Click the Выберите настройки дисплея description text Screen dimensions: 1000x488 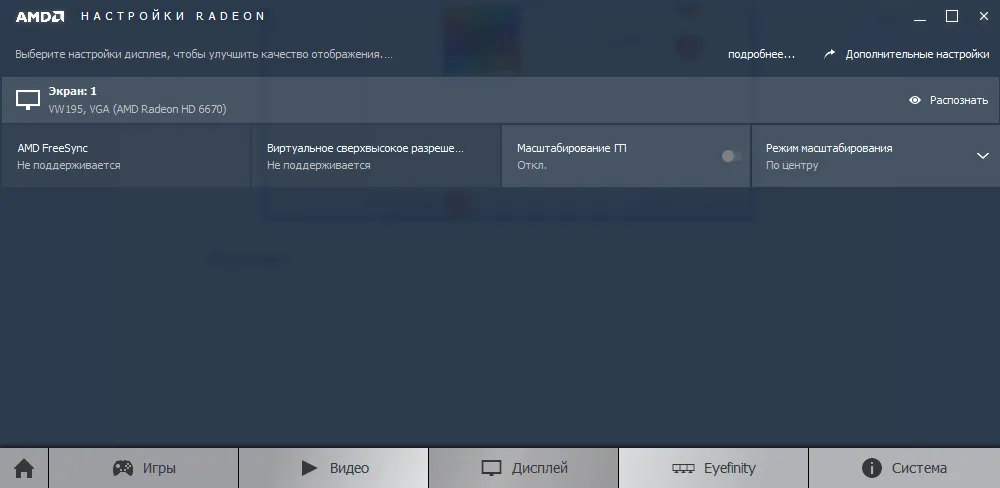204,54
